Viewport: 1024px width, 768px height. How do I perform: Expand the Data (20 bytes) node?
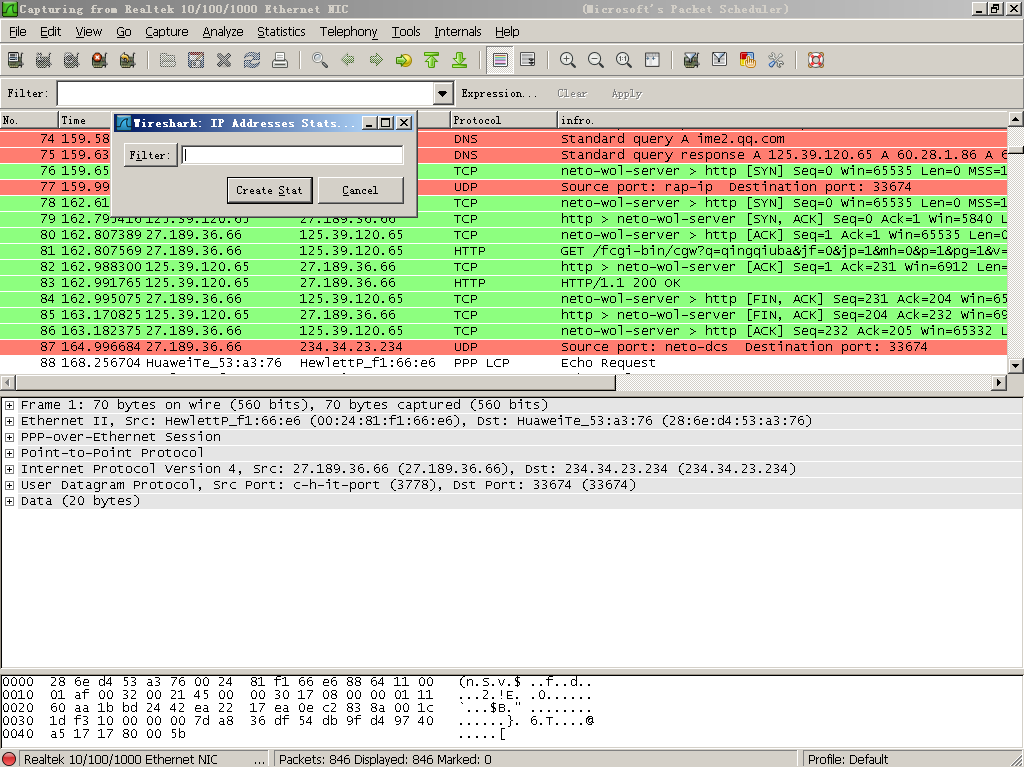(x=10, y=501)
